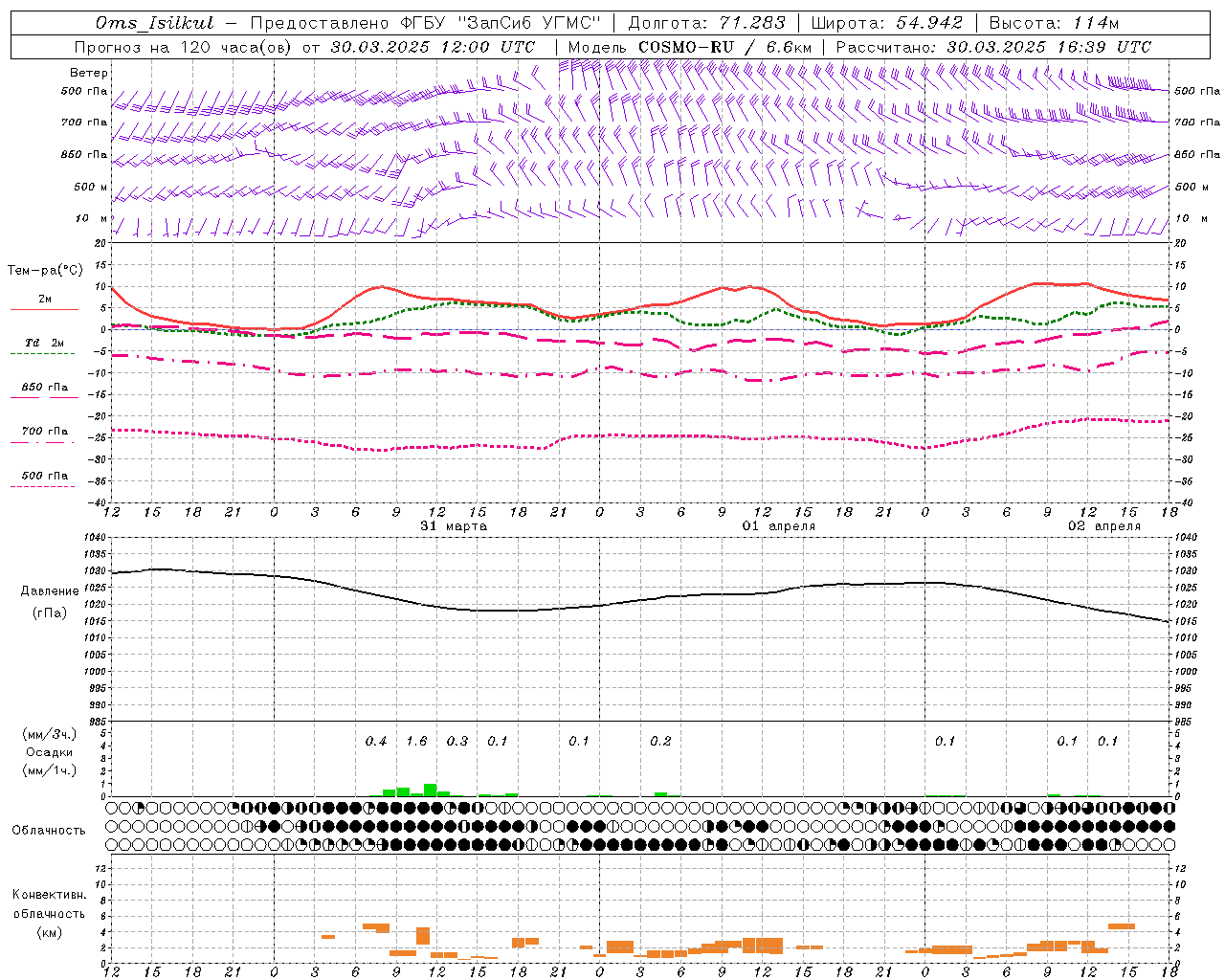Click the Ветер panel label
This screenshot has height=980, width=1225.
[x=89, y=73]
